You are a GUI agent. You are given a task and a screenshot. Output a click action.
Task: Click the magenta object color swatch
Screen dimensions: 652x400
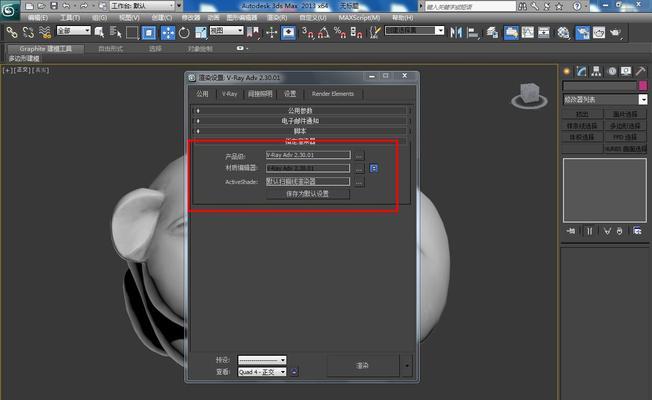tap(643, 86)
